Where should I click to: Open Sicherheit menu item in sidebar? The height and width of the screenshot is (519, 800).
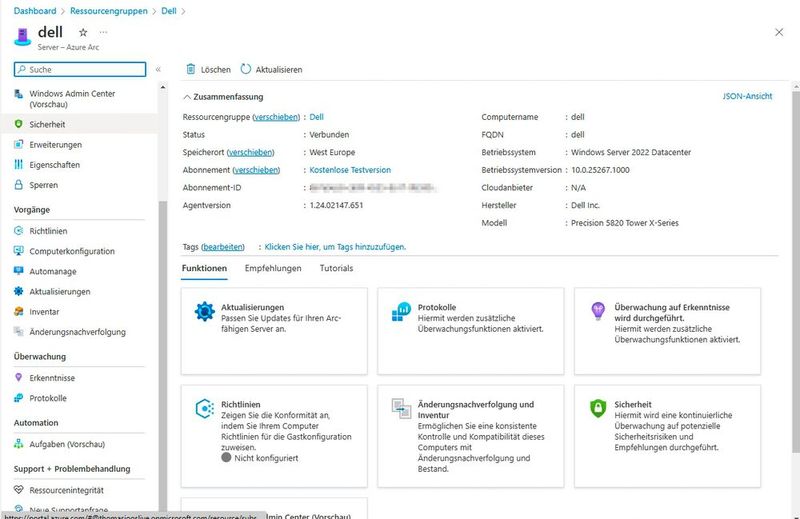pos(79,124)
